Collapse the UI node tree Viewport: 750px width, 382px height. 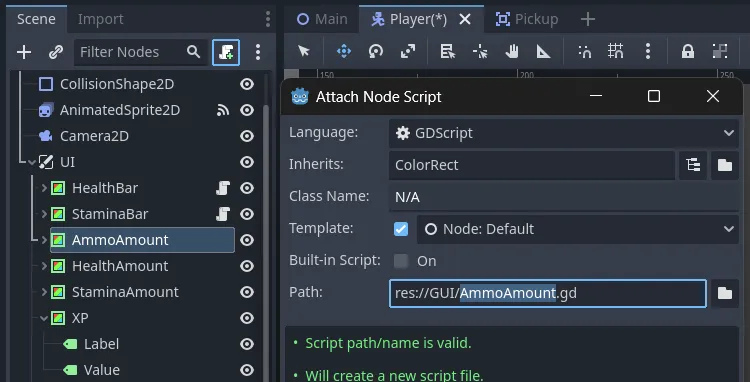pos(32,162)
